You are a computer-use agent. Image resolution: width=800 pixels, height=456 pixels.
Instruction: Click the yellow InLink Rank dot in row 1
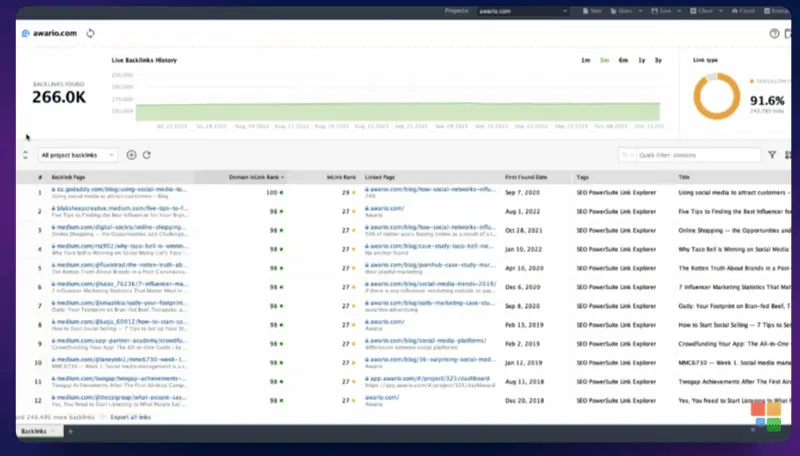coord(353,193)
